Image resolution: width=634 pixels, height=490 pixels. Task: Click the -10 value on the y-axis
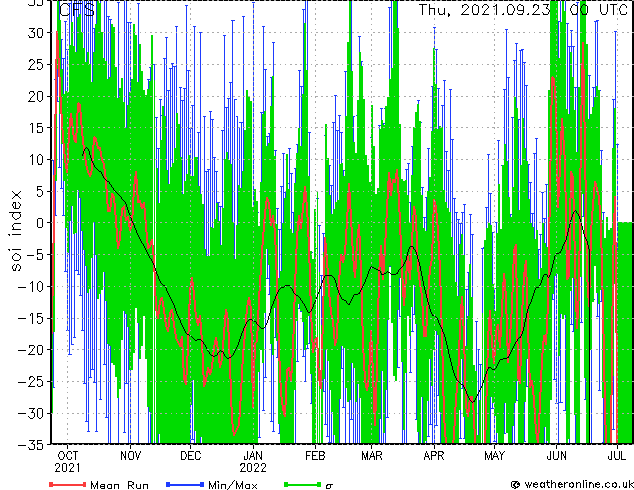(x=31, y=286)
